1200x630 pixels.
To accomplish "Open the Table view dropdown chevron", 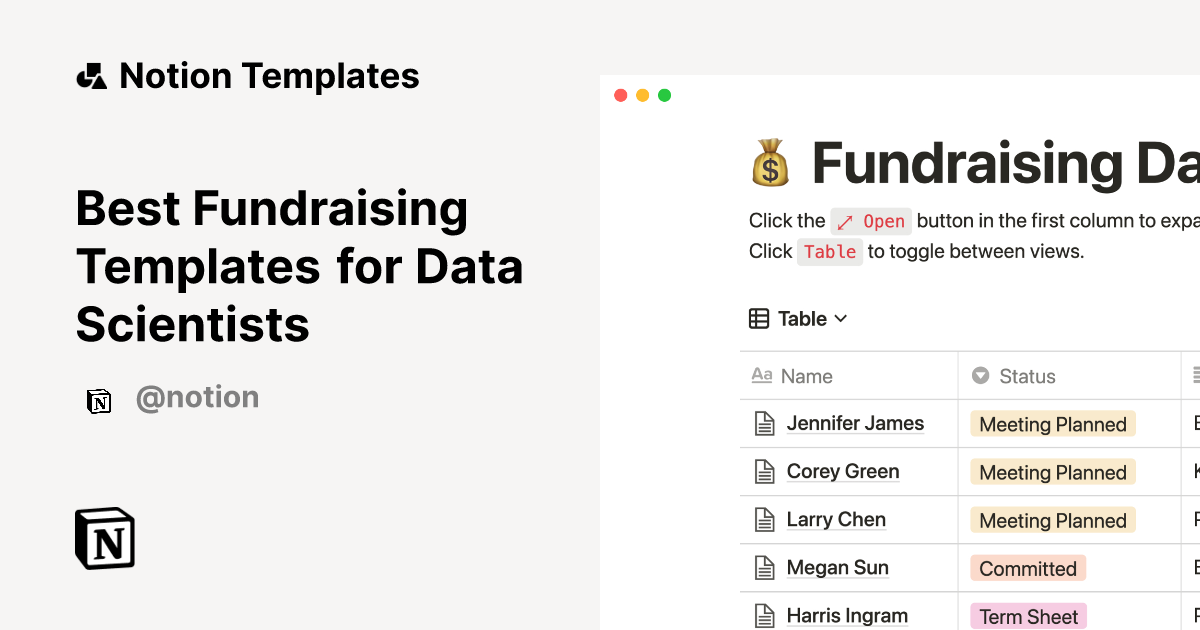I will click(840, 318).
